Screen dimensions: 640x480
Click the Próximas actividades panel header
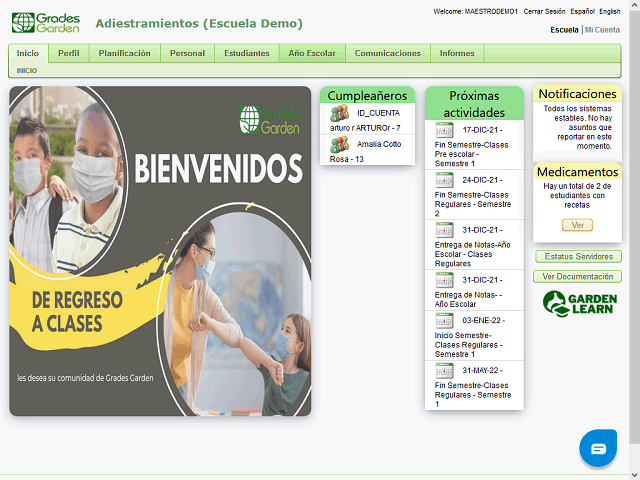point(474,104)
